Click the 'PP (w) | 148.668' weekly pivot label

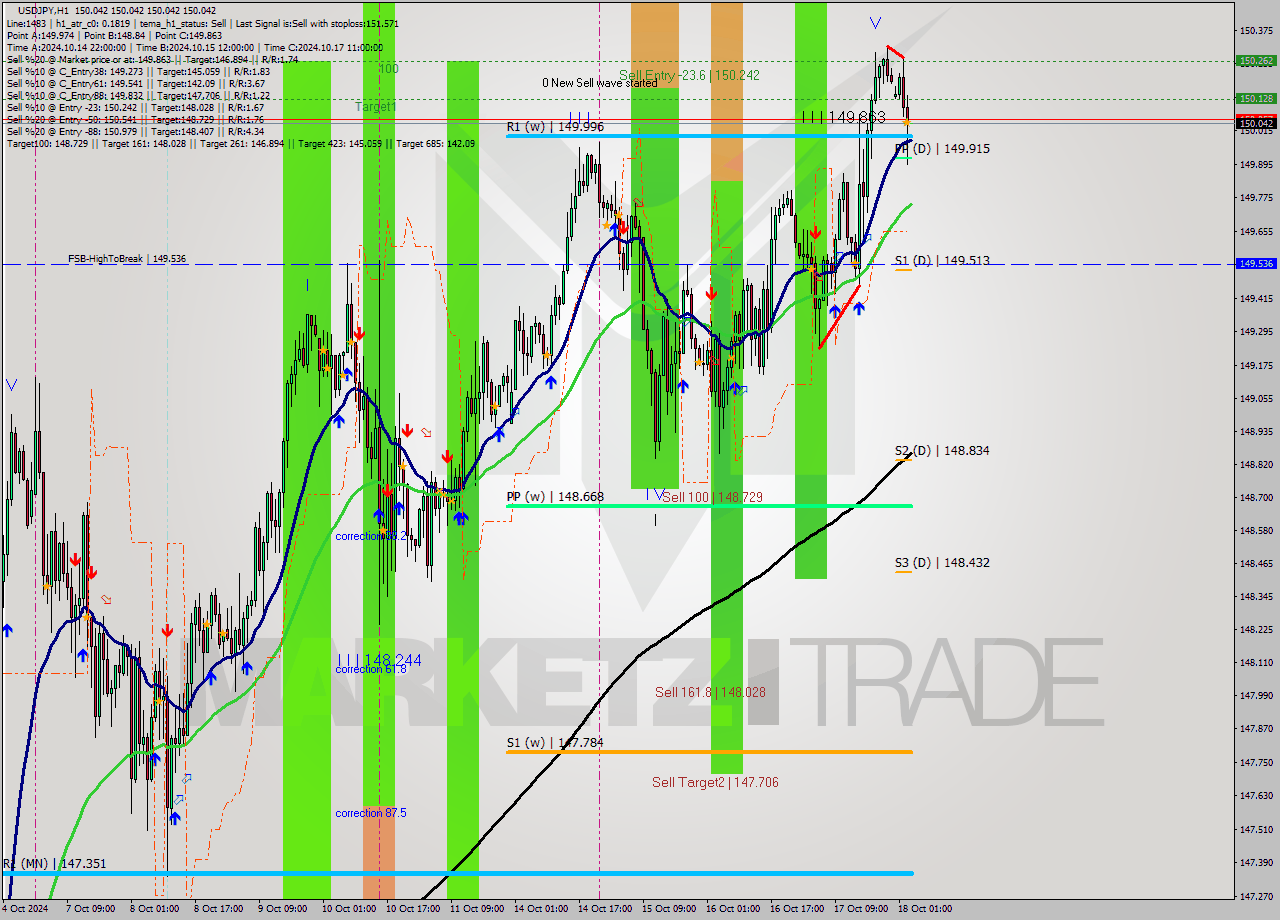click(x=555, y=497)
